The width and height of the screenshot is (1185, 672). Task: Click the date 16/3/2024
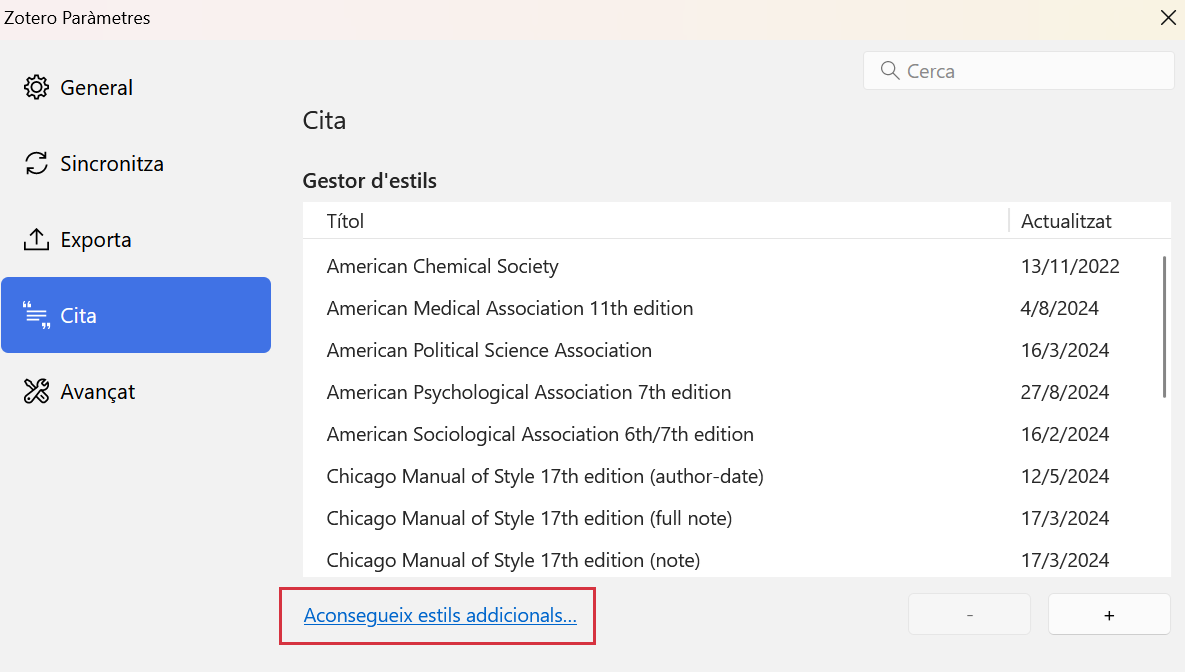coord(1065,350)
